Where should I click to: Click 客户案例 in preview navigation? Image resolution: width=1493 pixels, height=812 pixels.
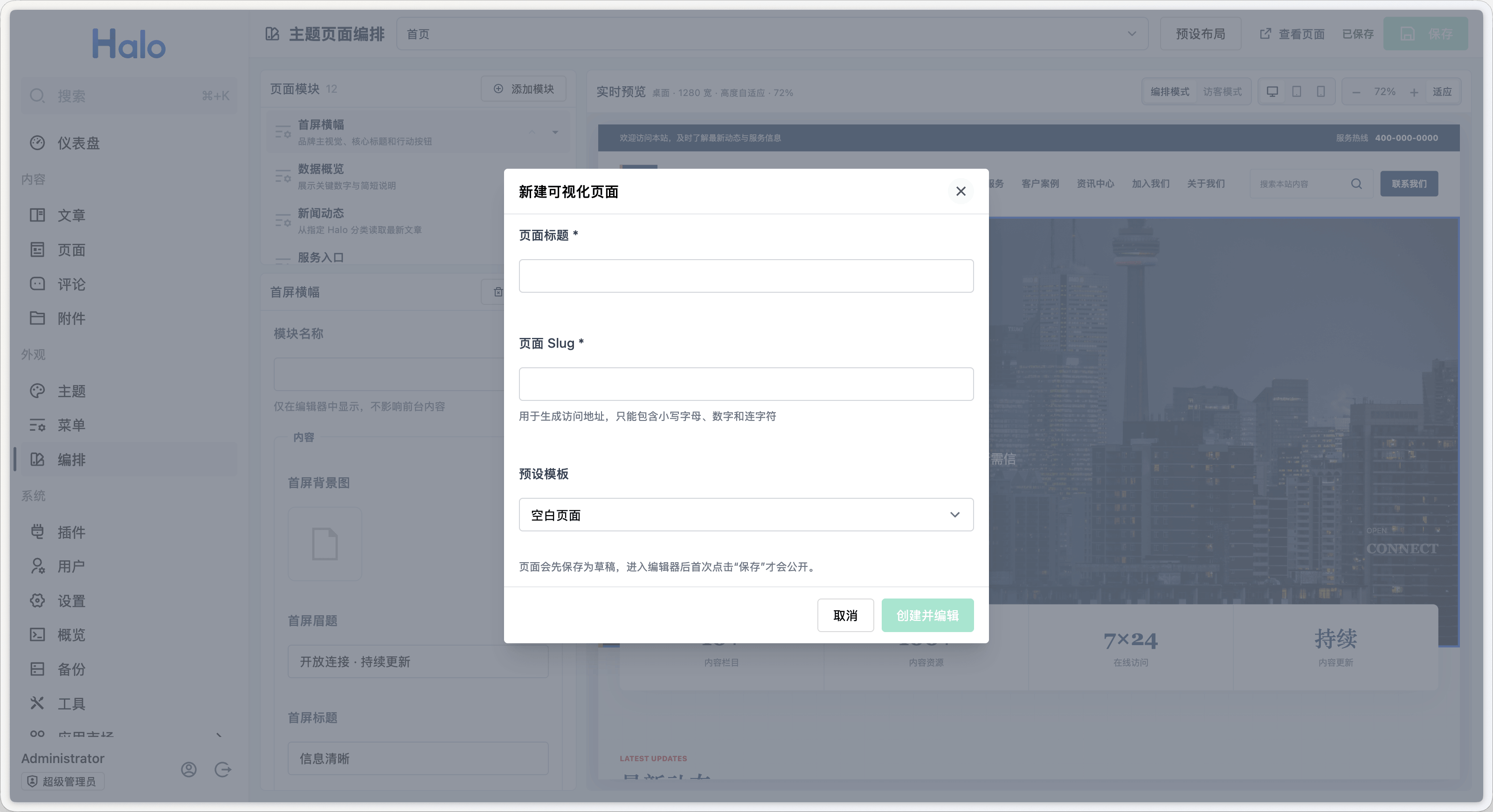[1040, 184]
